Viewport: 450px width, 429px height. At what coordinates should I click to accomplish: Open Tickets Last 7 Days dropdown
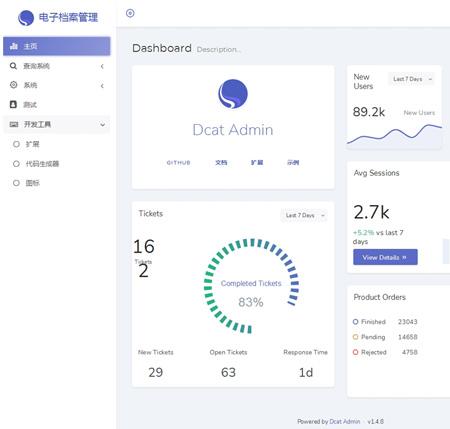point(304,215)
